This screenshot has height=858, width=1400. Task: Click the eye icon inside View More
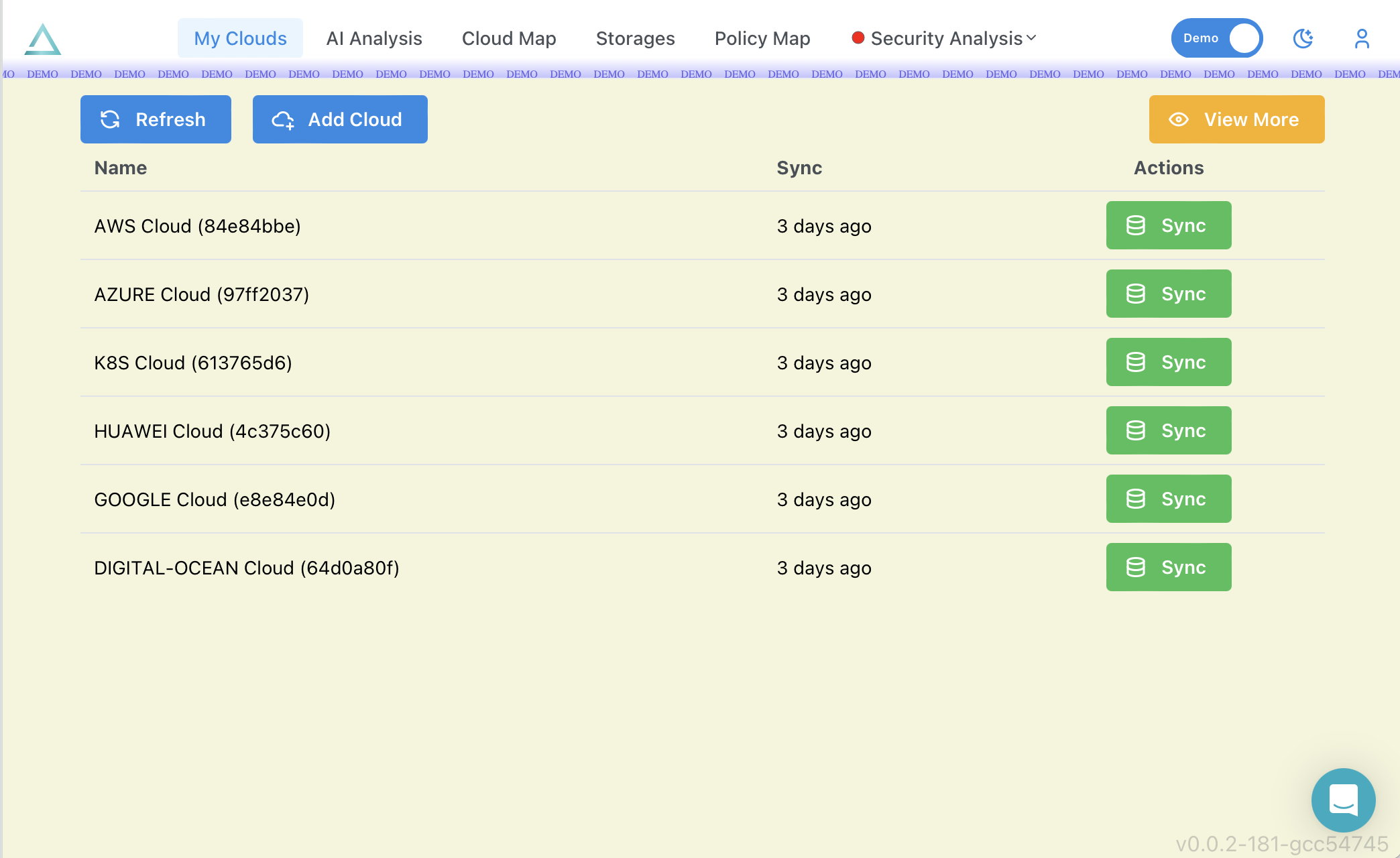pyautogui.click(x=1178, y=119)
